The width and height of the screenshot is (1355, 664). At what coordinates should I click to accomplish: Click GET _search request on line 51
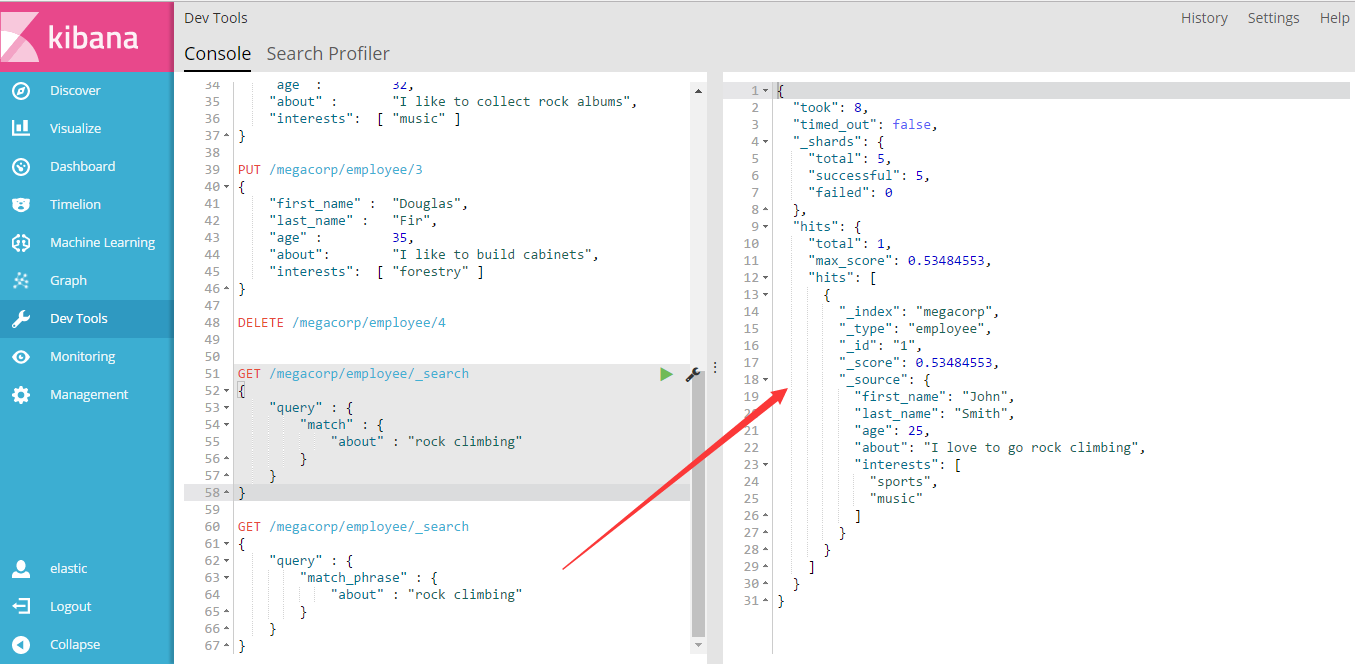pyautogui.click(x=353, y=374)
